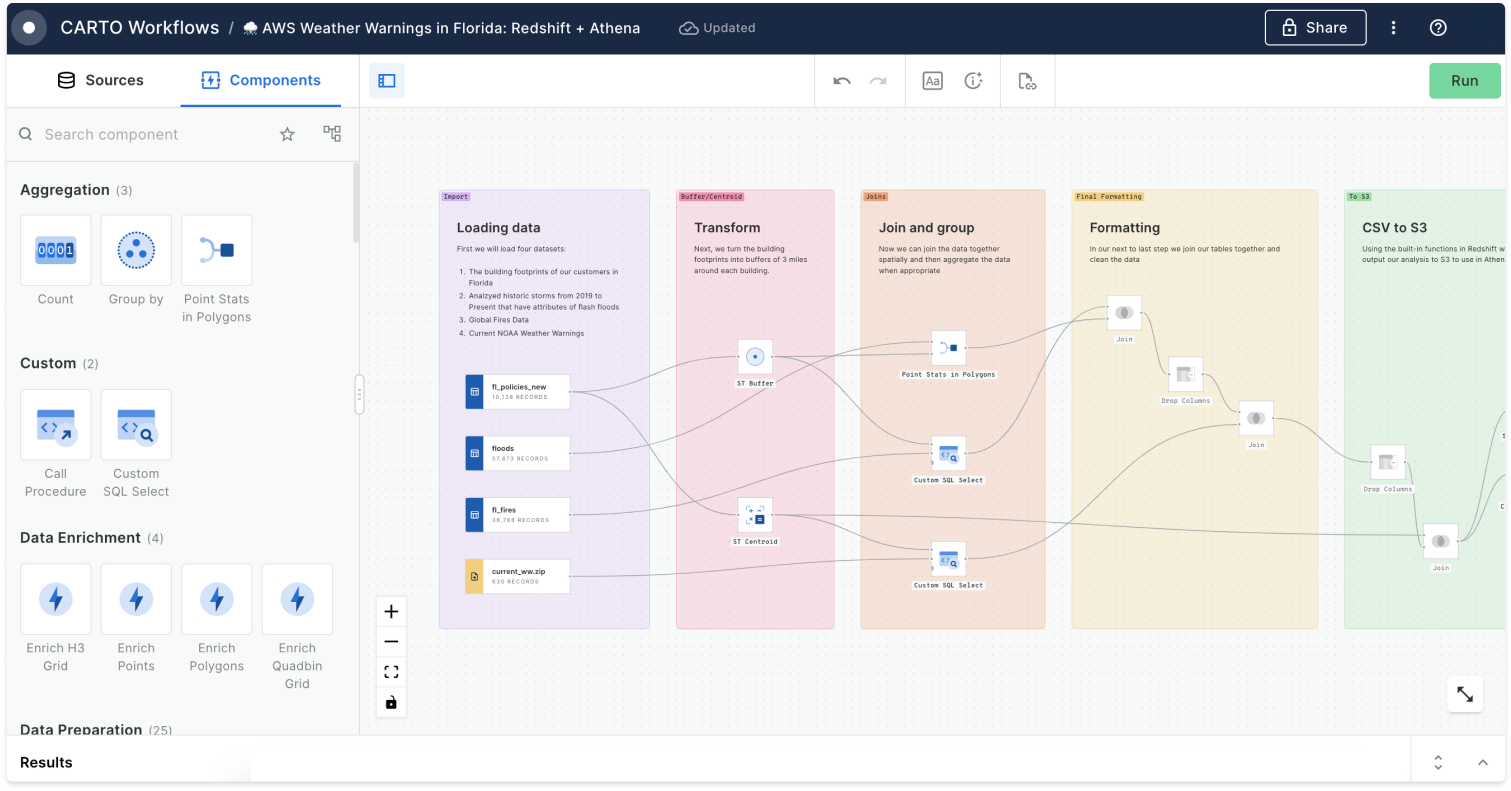Image resolution: width=1511 pixels, height=791 pixels.
Task: Toggle the favorites star in component search
Action: (x=287, y=133)
